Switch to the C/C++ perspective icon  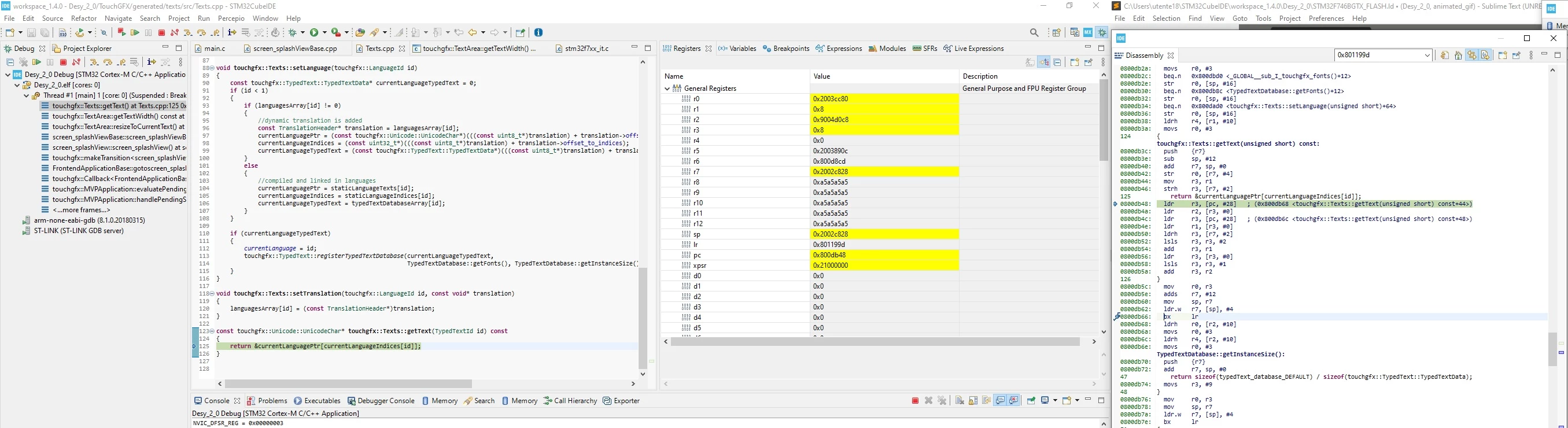point(1074,33)
